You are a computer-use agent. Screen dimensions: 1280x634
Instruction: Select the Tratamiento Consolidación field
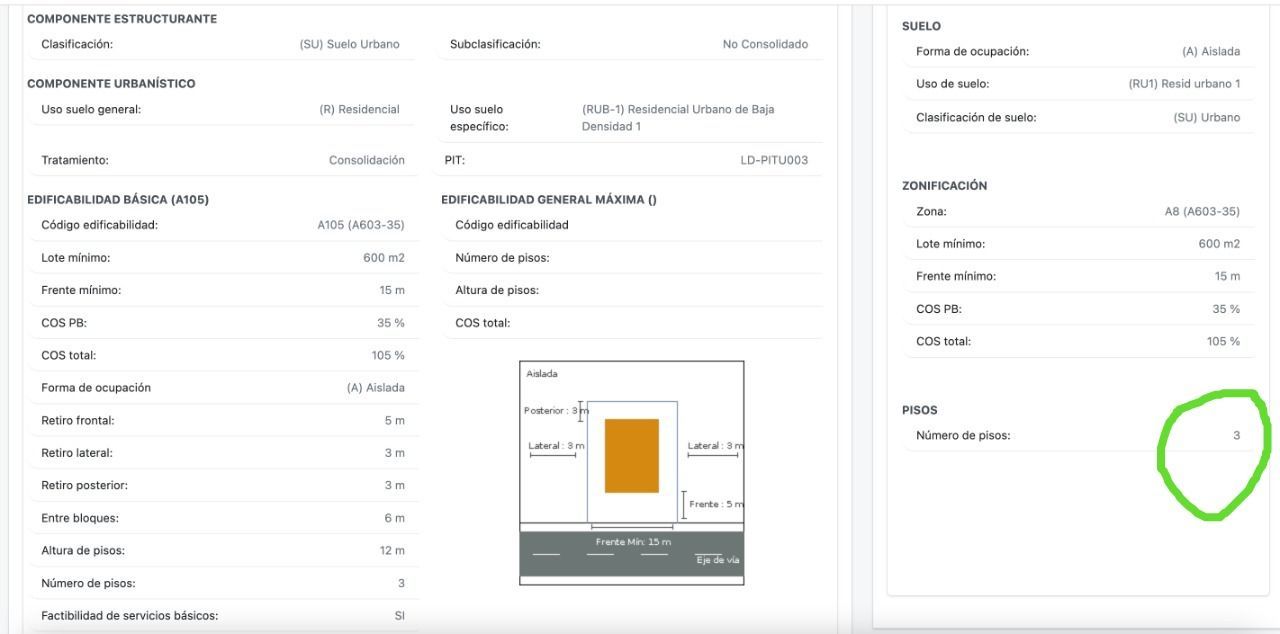coord(223,160)
